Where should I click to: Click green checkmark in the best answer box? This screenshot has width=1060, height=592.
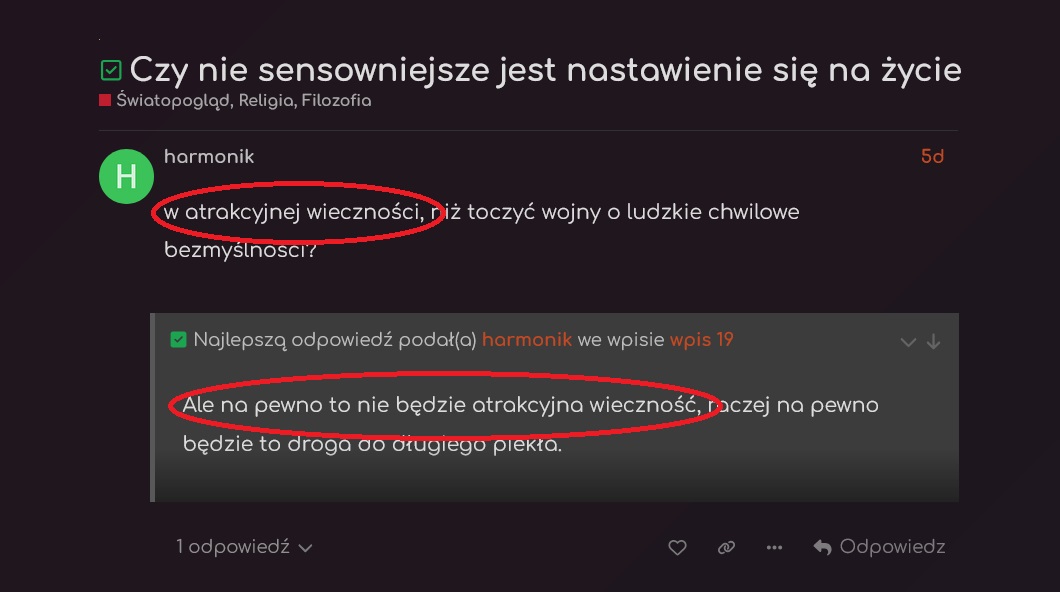click(179, 340)
